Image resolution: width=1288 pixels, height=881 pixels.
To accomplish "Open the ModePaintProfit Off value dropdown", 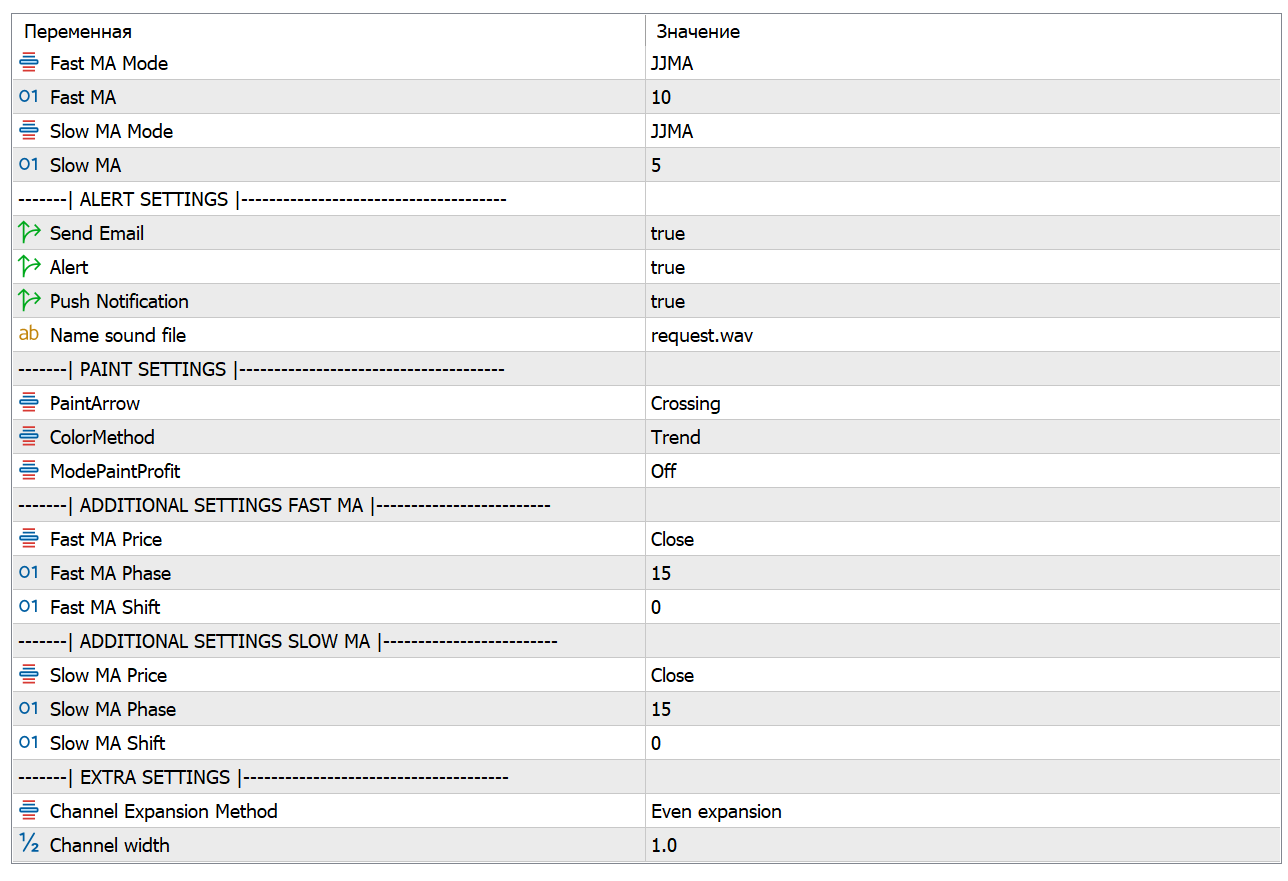I will coord(664,471).
